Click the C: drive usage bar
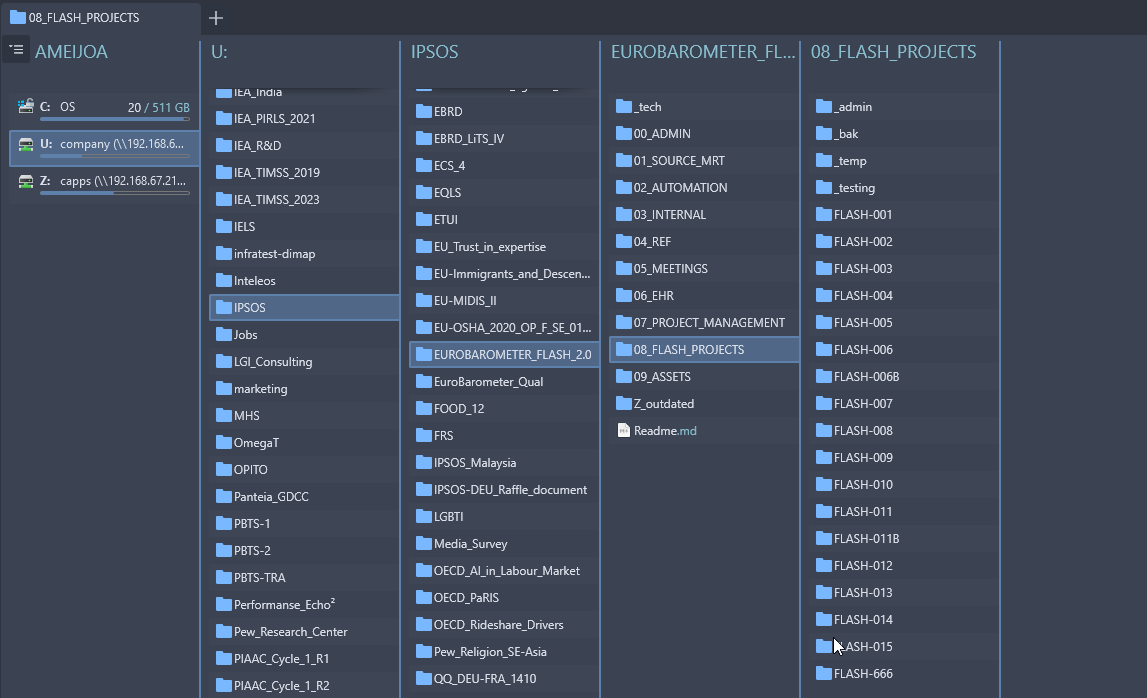Image resolution: width=1147 pixels, height=698 pixels. click(115, 119)
